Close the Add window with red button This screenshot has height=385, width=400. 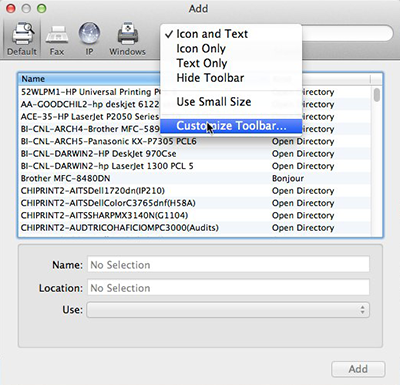click(x=11, y=9)
